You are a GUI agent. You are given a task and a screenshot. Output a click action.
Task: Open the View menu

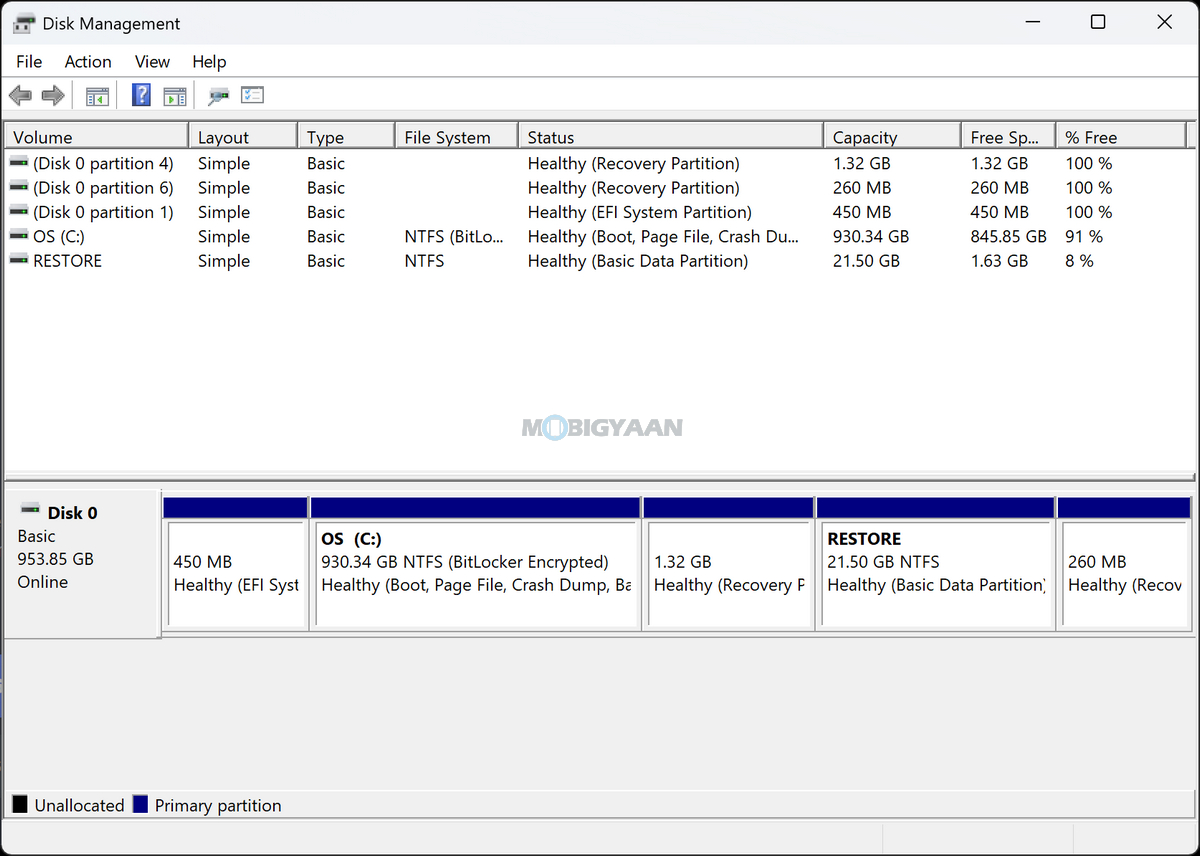(152, 62)
